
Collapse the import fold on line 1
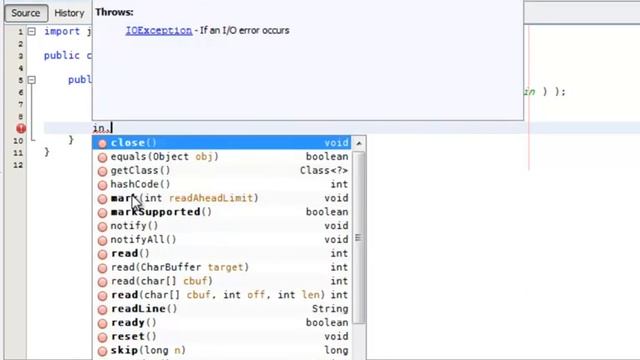pyautogui.click(x=31, y=31)
